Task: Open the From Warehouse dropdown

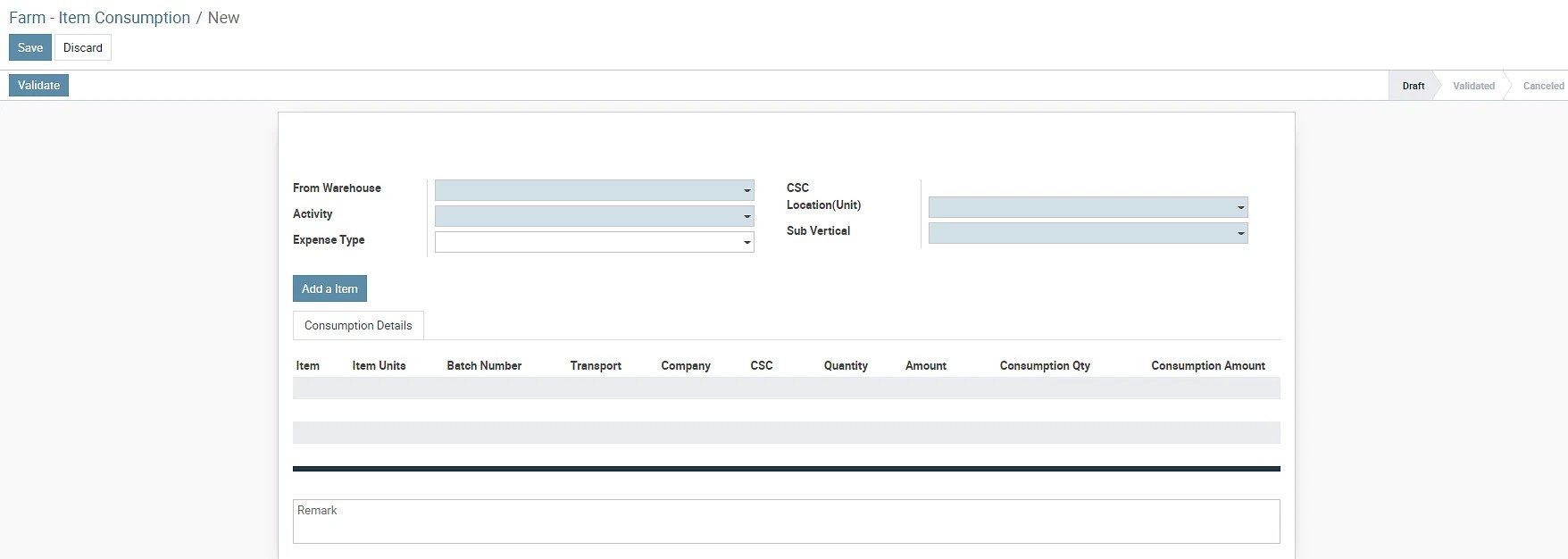Action: point(594,190)
